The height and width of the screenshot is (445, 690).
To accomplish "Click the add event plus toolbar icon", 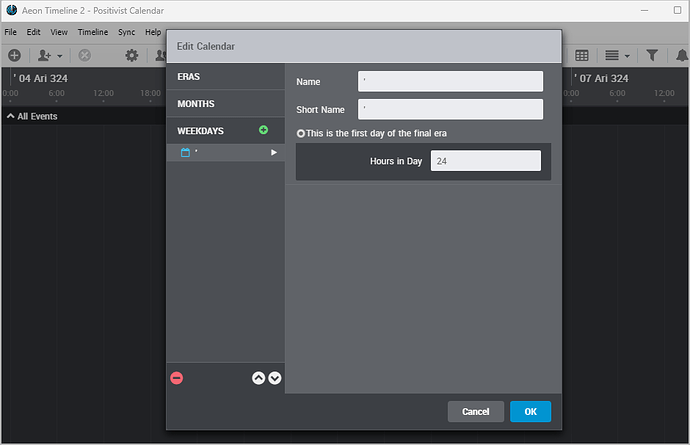I will pos(14,56).
